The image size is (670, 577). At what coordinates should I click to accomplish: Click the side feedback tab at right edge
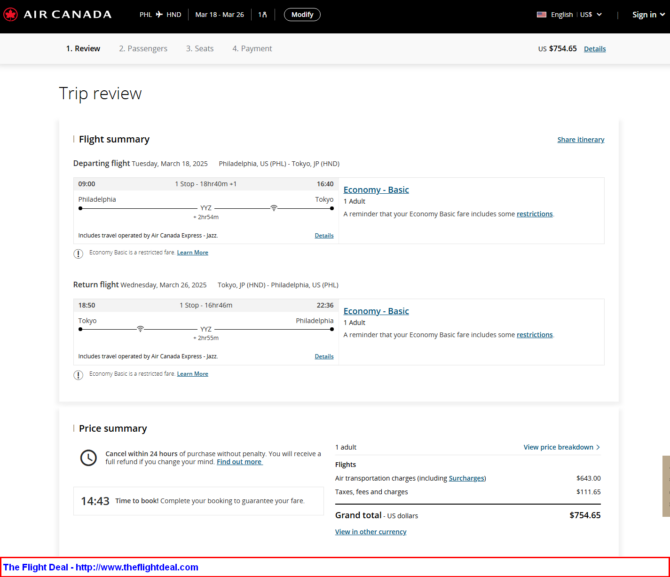point(666,486)
